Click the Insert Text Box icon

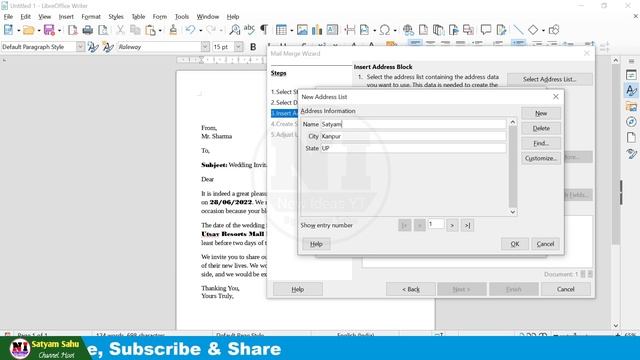(x=332, y=30)
